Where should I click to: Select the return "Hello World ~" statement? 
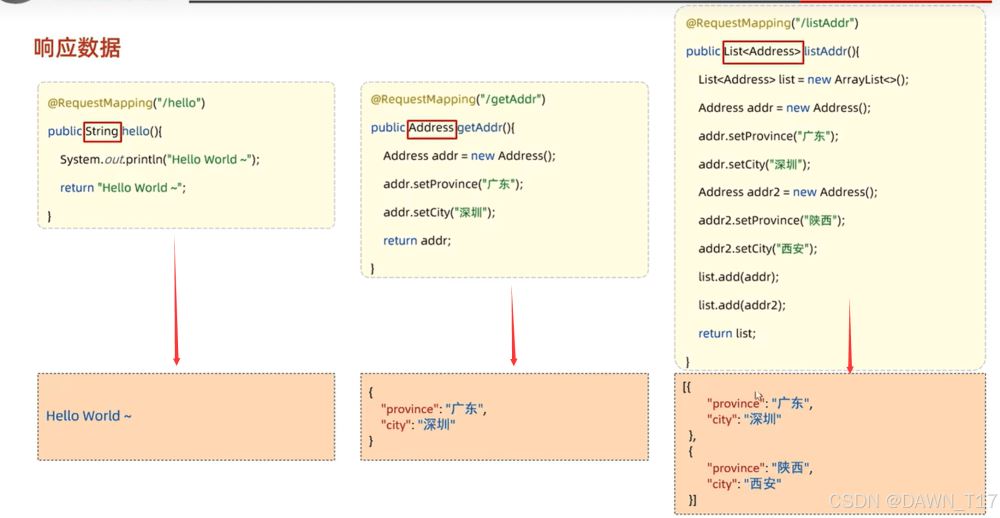click(x=122, y=188)
